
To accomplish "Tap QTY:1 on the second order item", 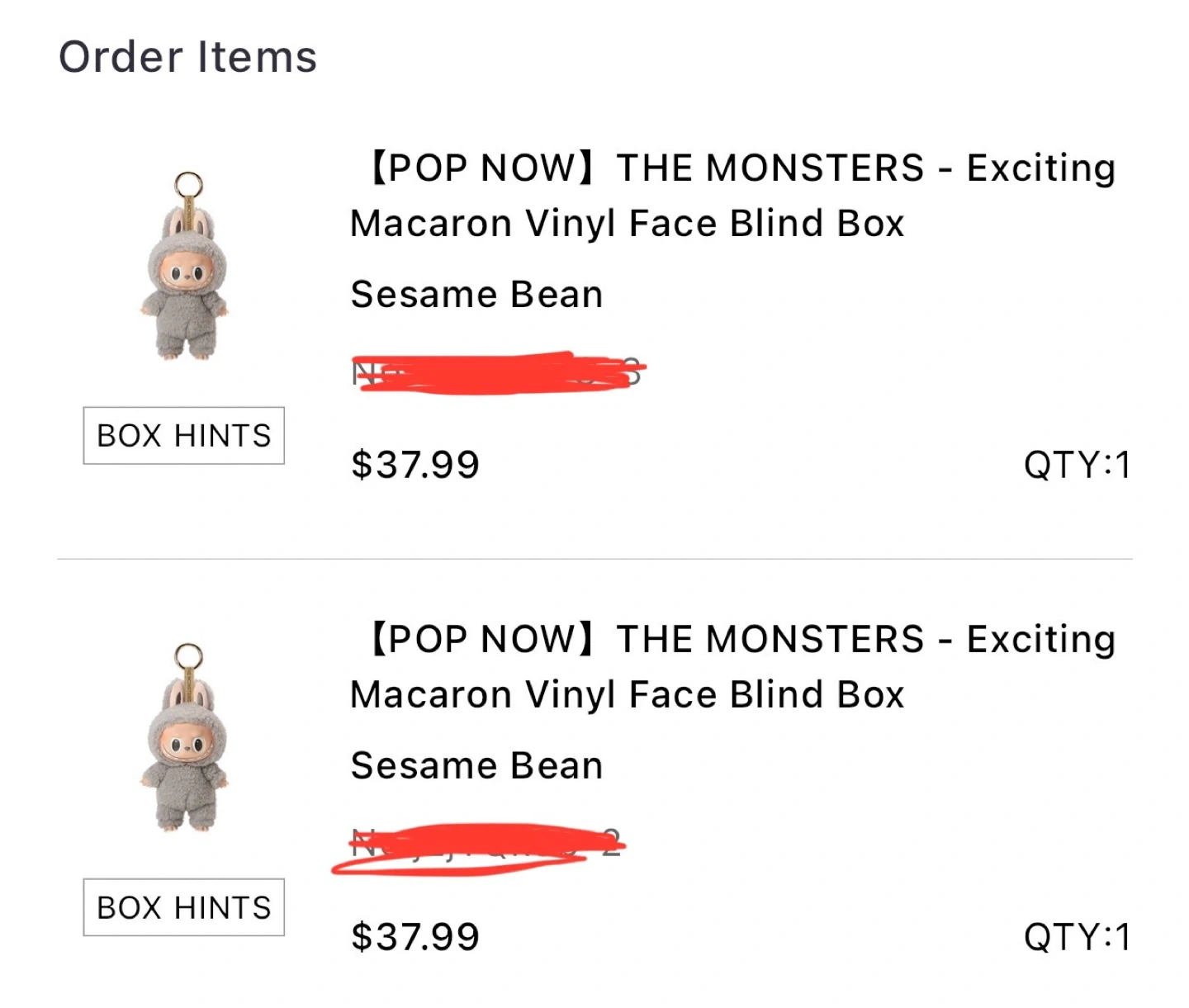I will tap(1077, 937).
